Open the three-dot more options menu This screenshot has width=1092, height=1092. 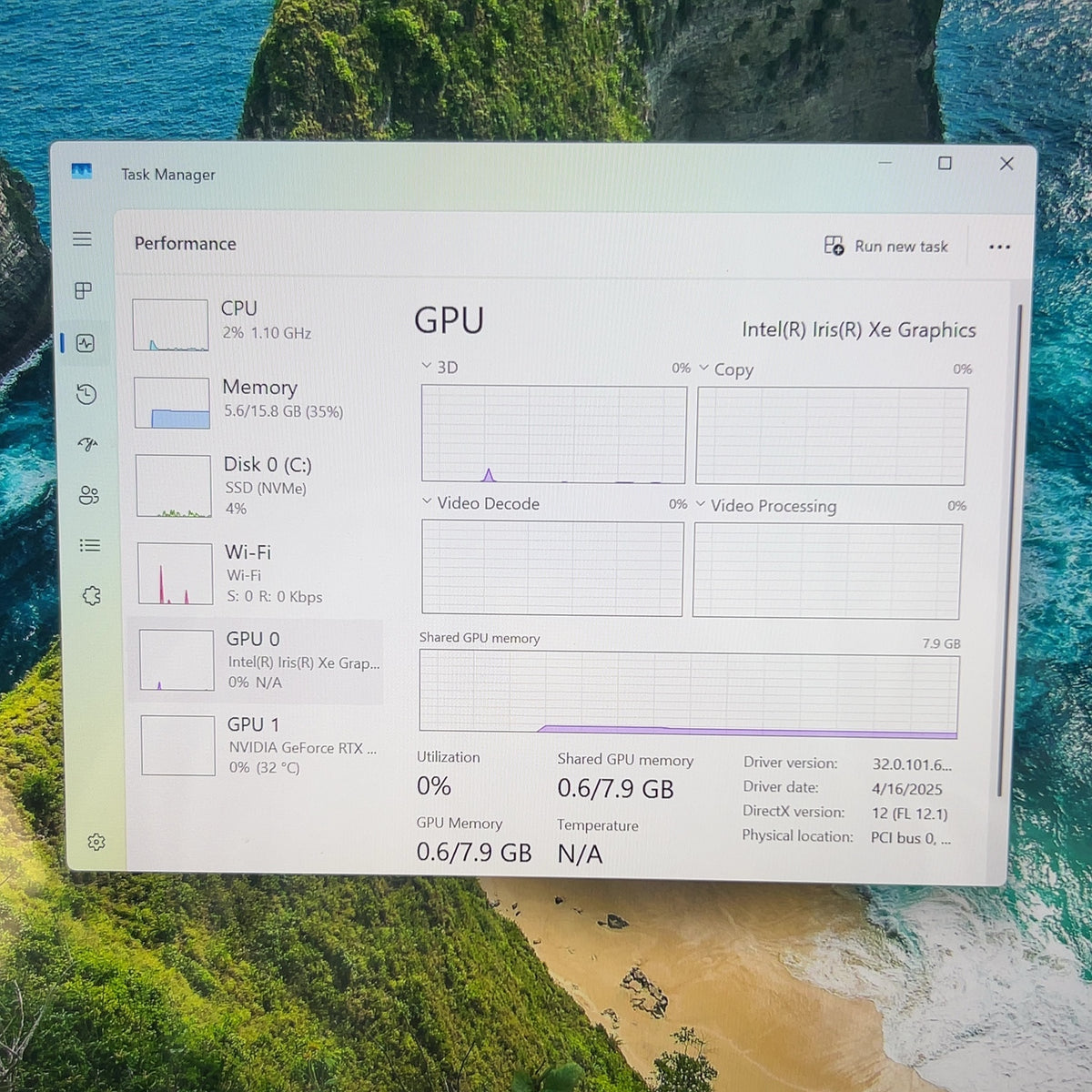(x=999, y=247)
